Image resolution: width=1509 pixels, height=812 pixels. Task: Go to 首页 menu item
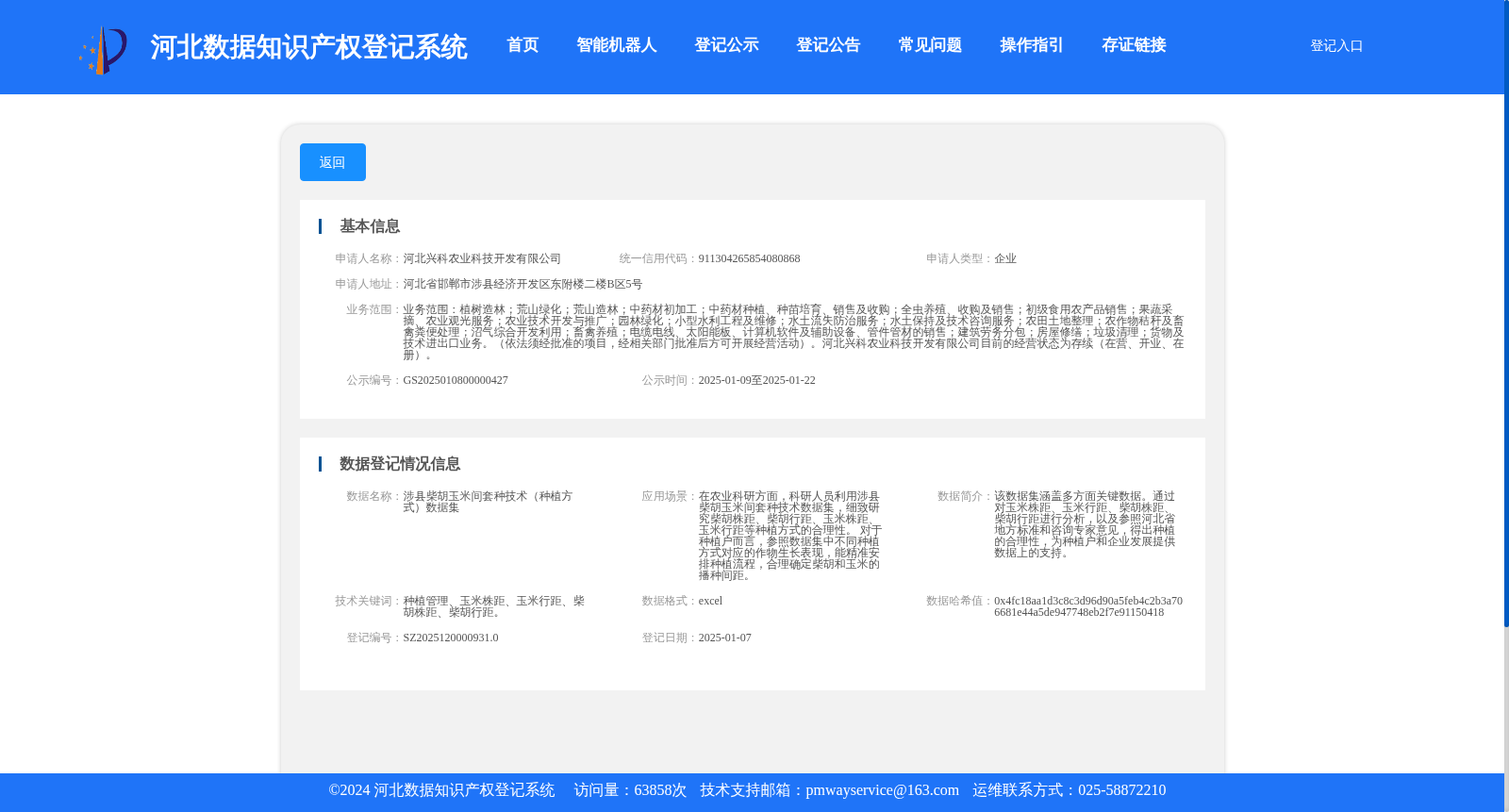click(x=522, y=45)
